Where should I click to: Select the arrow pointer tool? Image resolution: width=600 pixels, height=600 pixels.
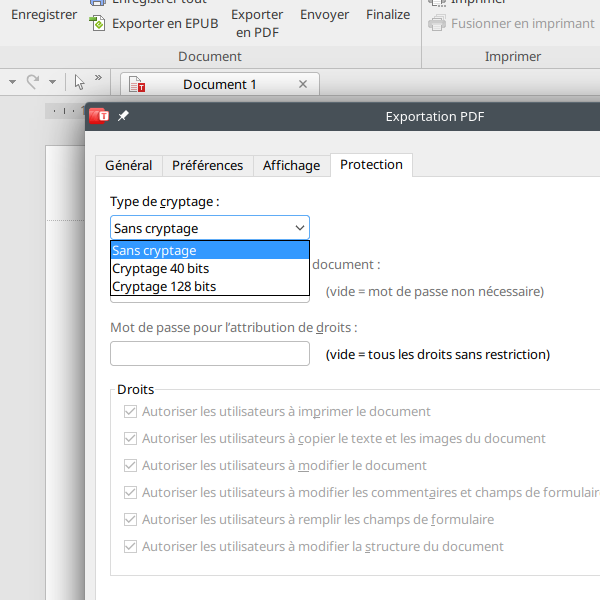pyautogui.click(x=80, y=82)
